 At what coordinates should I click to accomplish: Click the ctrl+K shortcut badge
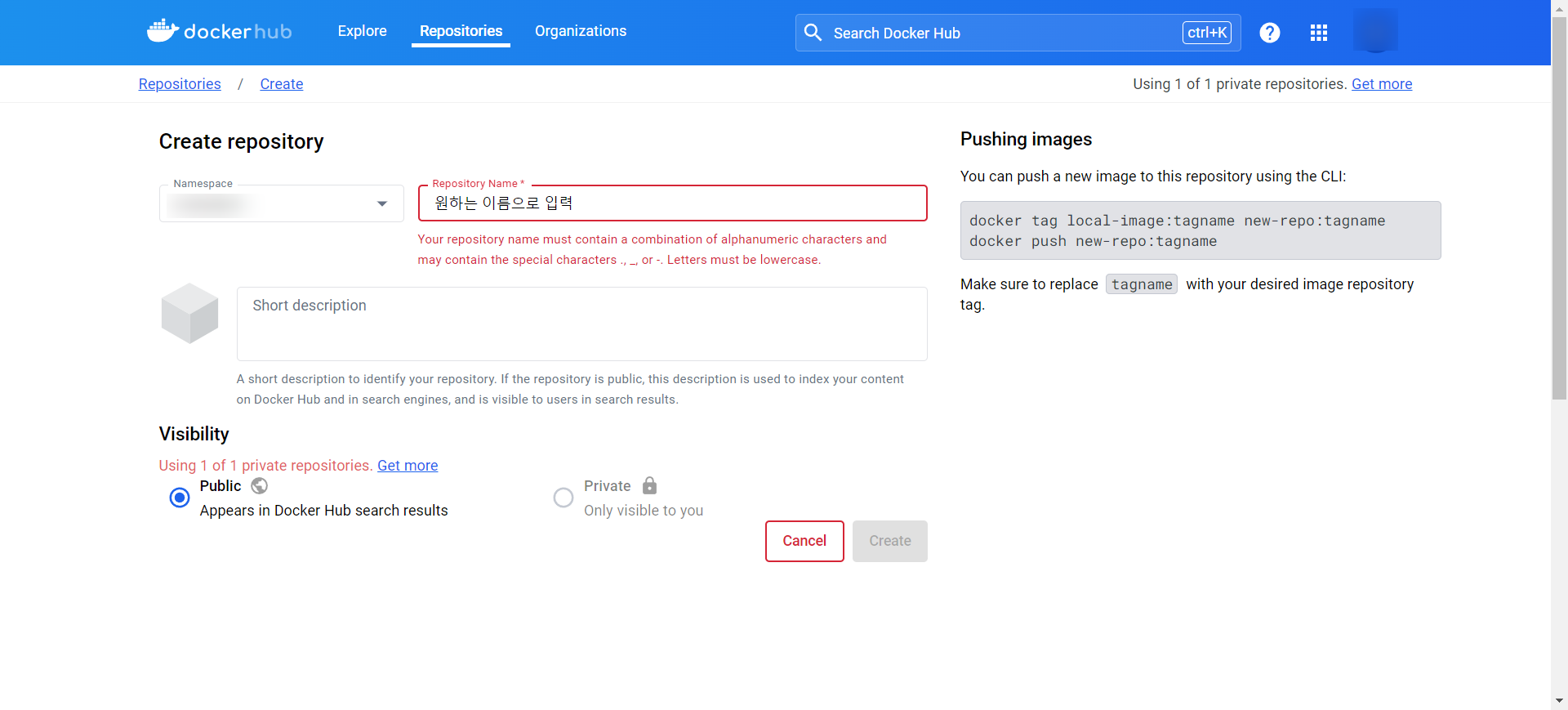click(1206, 33)
